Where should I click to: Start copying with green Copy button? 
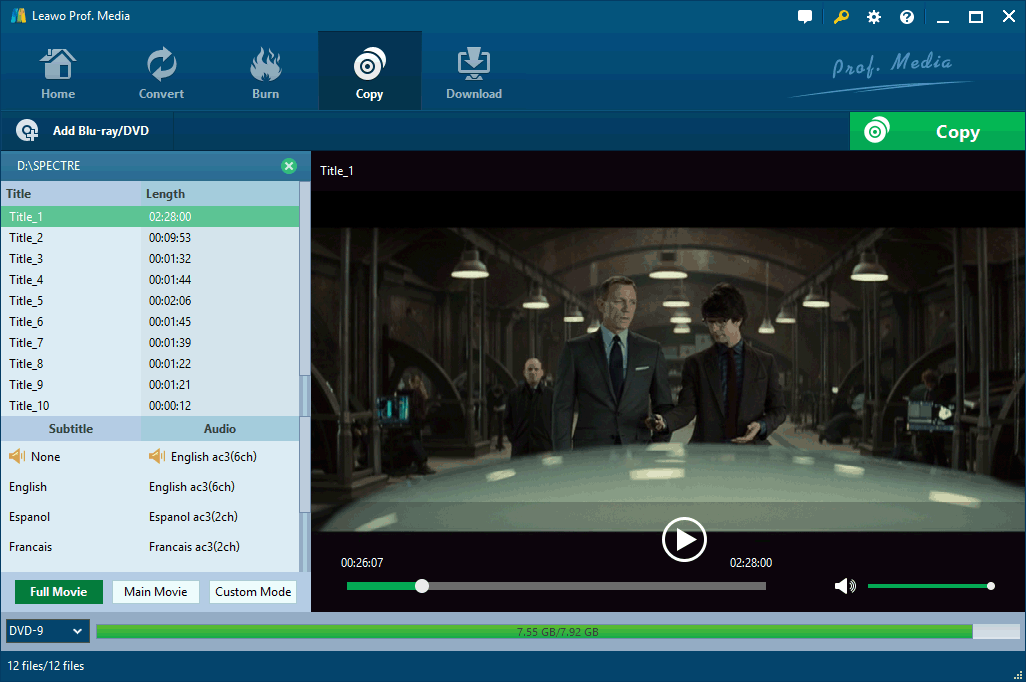tap(937, 132)
